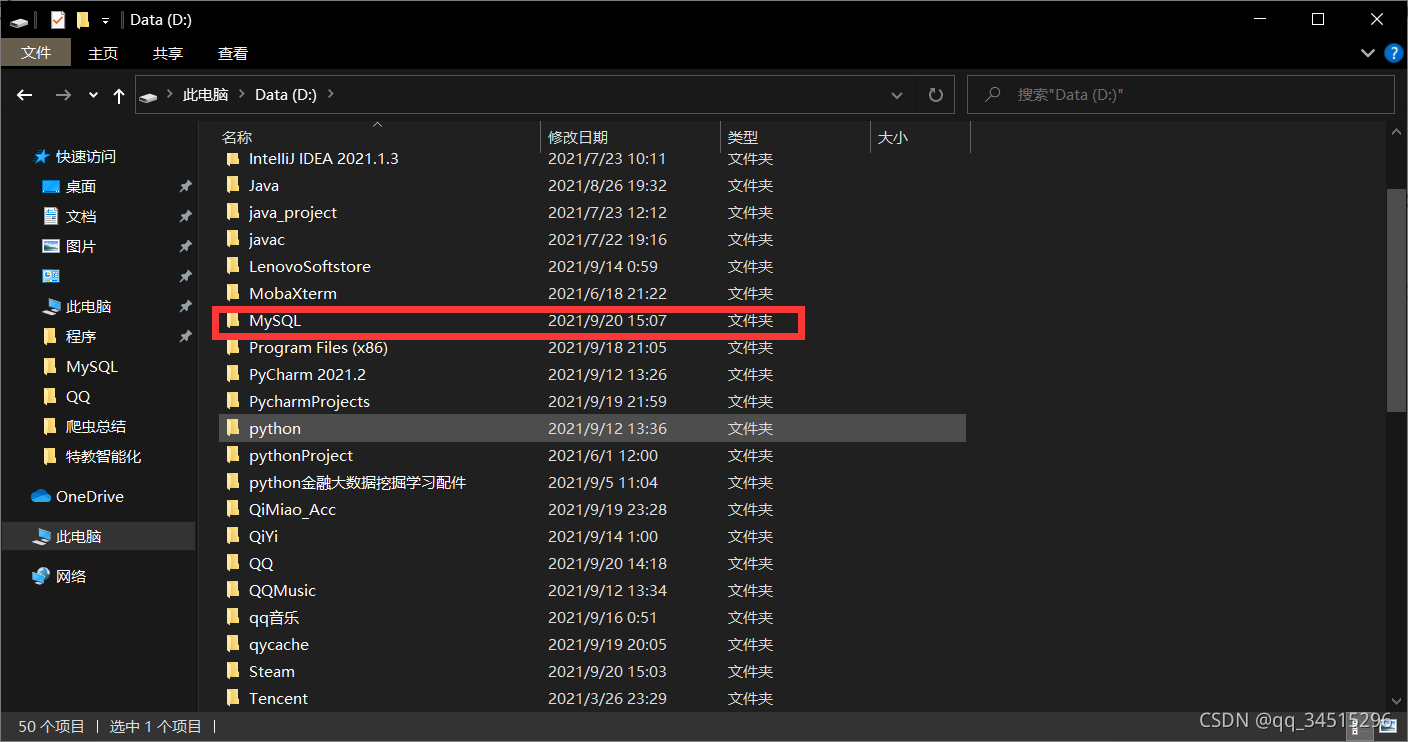
Task: Expand the ribbon with the chevron
Action: pyautogui.click(x=1368, y=53)
